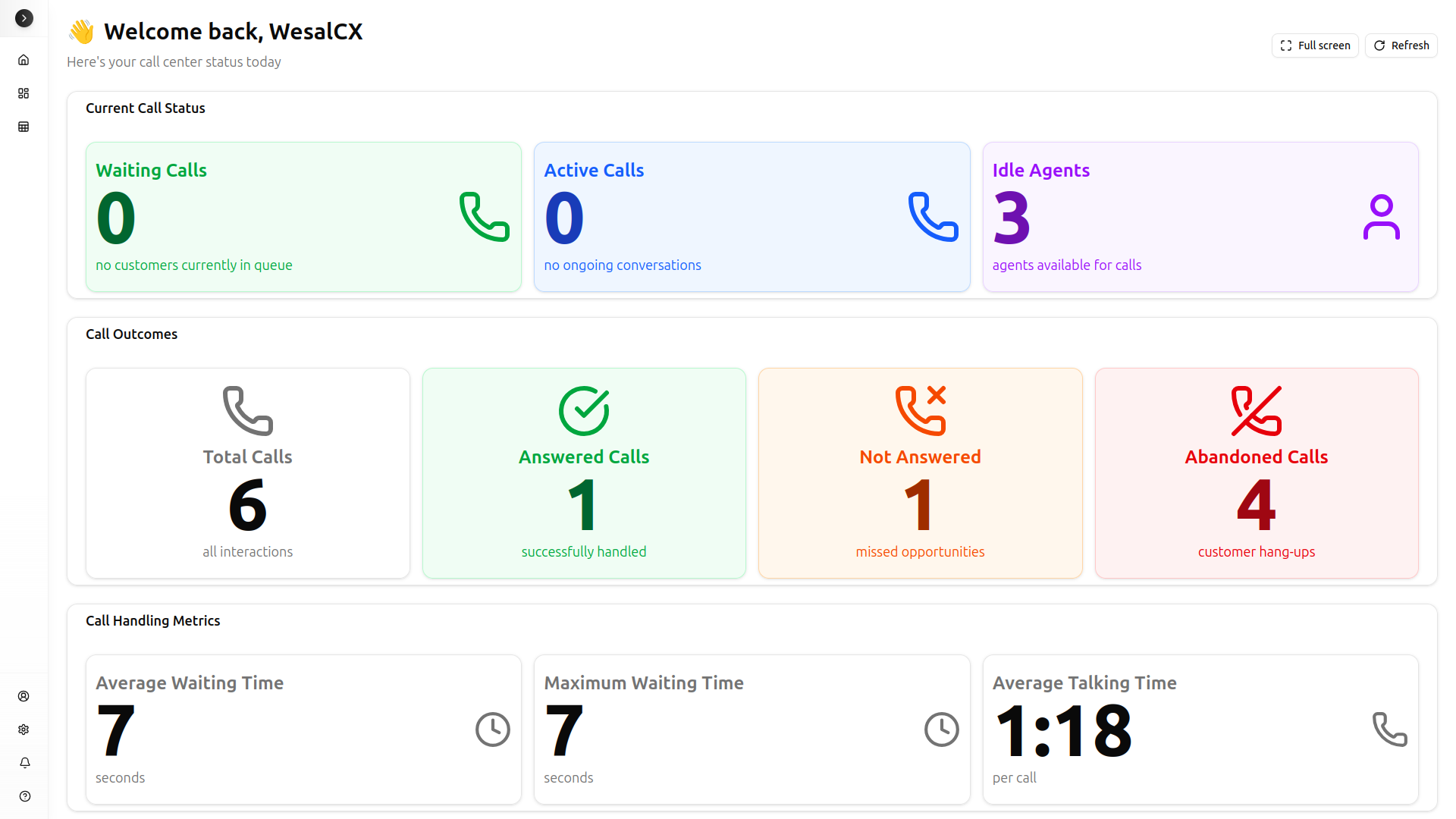
Task: Click the green Waiting Calls phone icon
Action: click(484, 217)
